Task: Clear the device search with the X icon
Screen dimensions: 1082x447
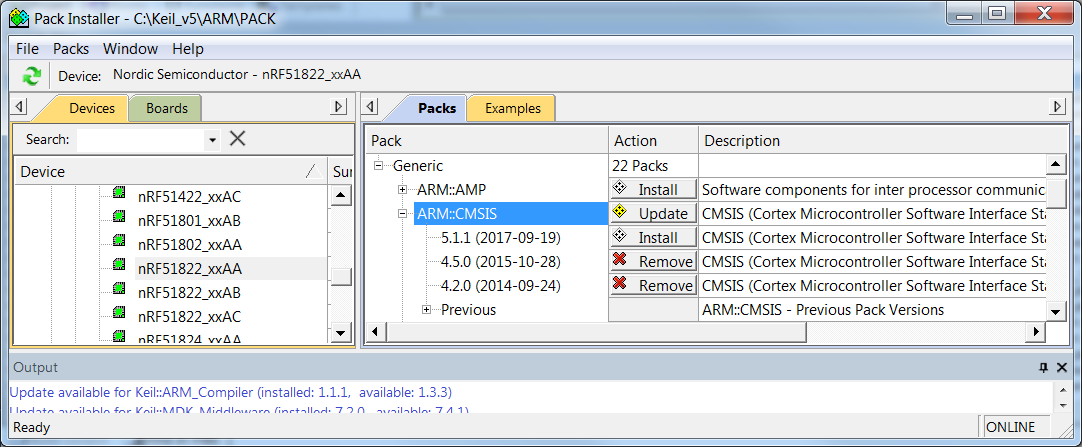Action: pos(237,139)
